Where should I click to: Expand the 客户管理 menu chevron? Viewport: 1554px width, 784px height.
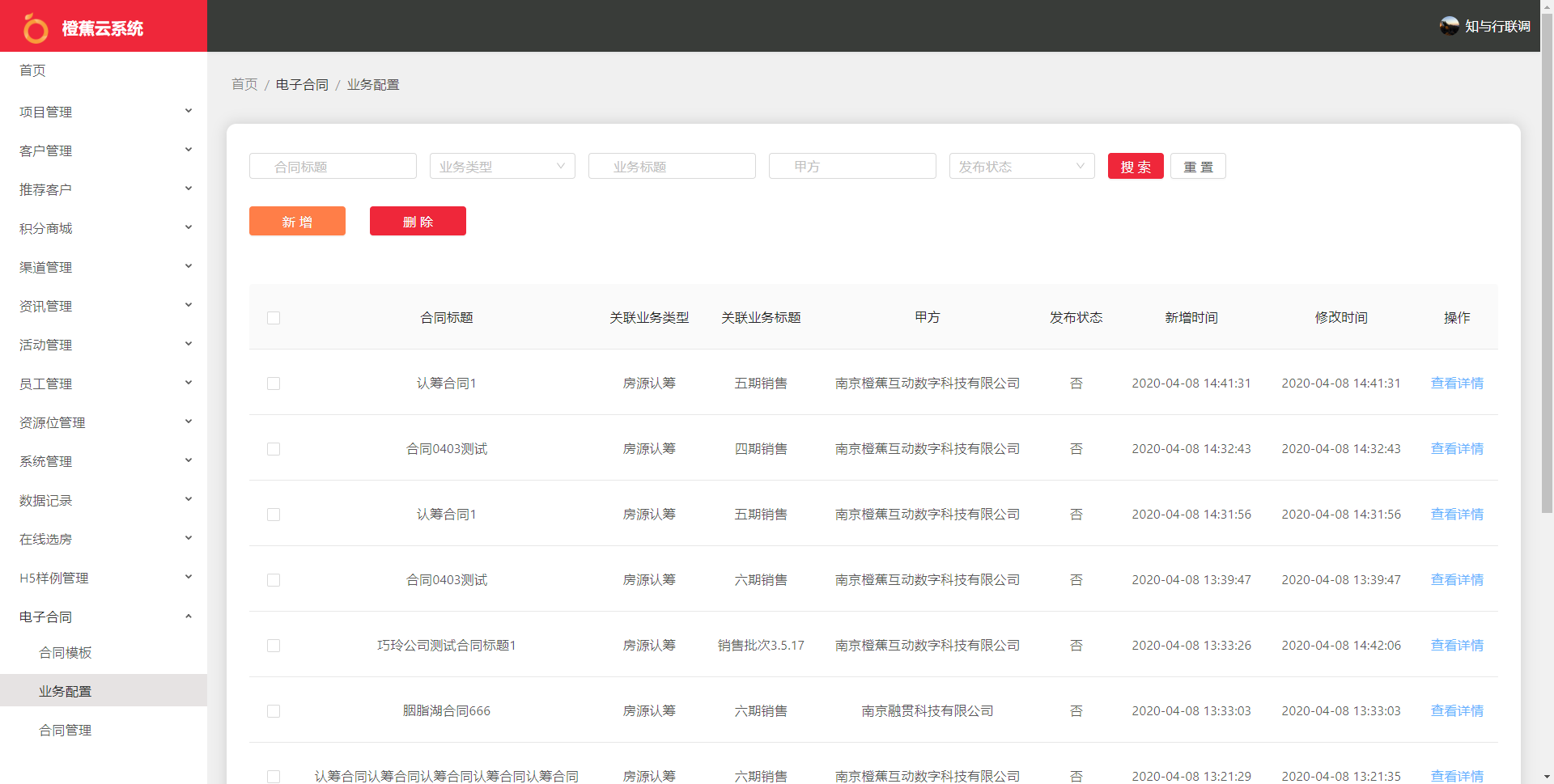pos(189,150)
